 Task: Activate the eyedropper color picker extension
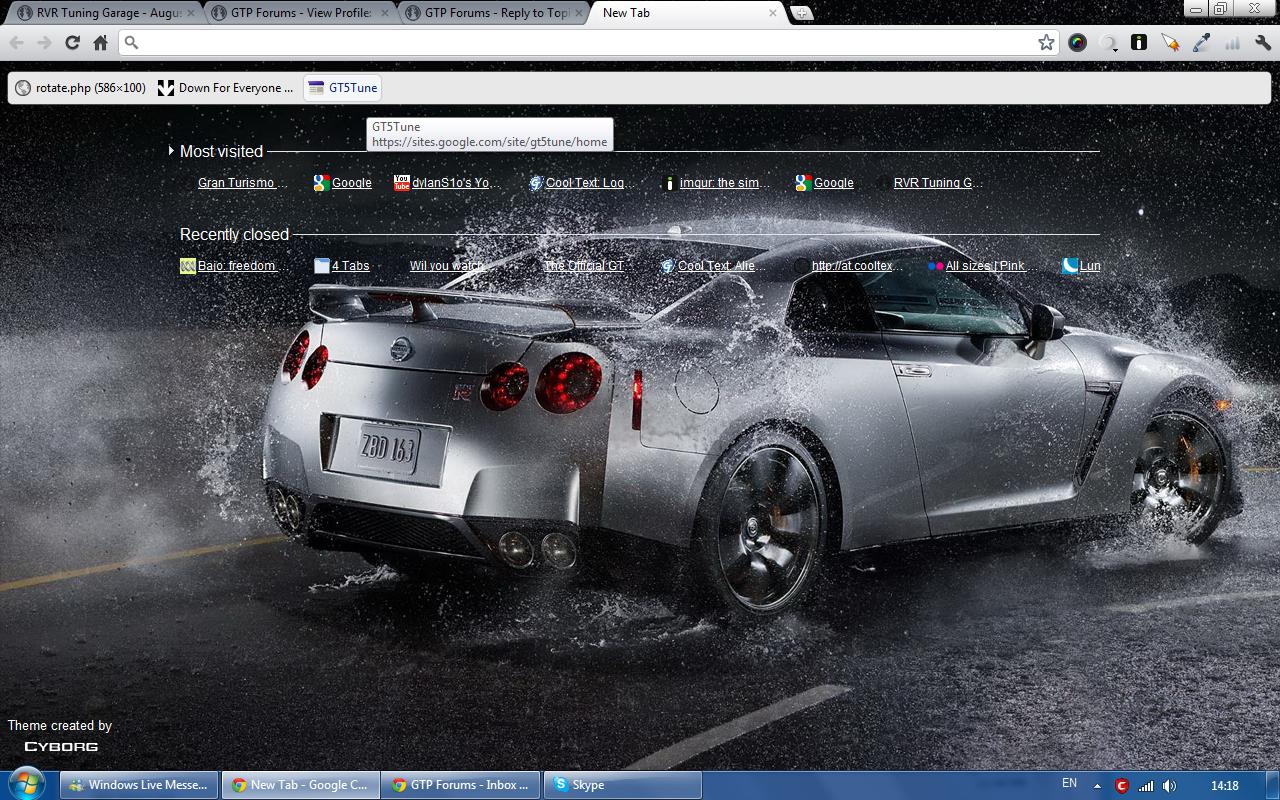pos(1201,42)
